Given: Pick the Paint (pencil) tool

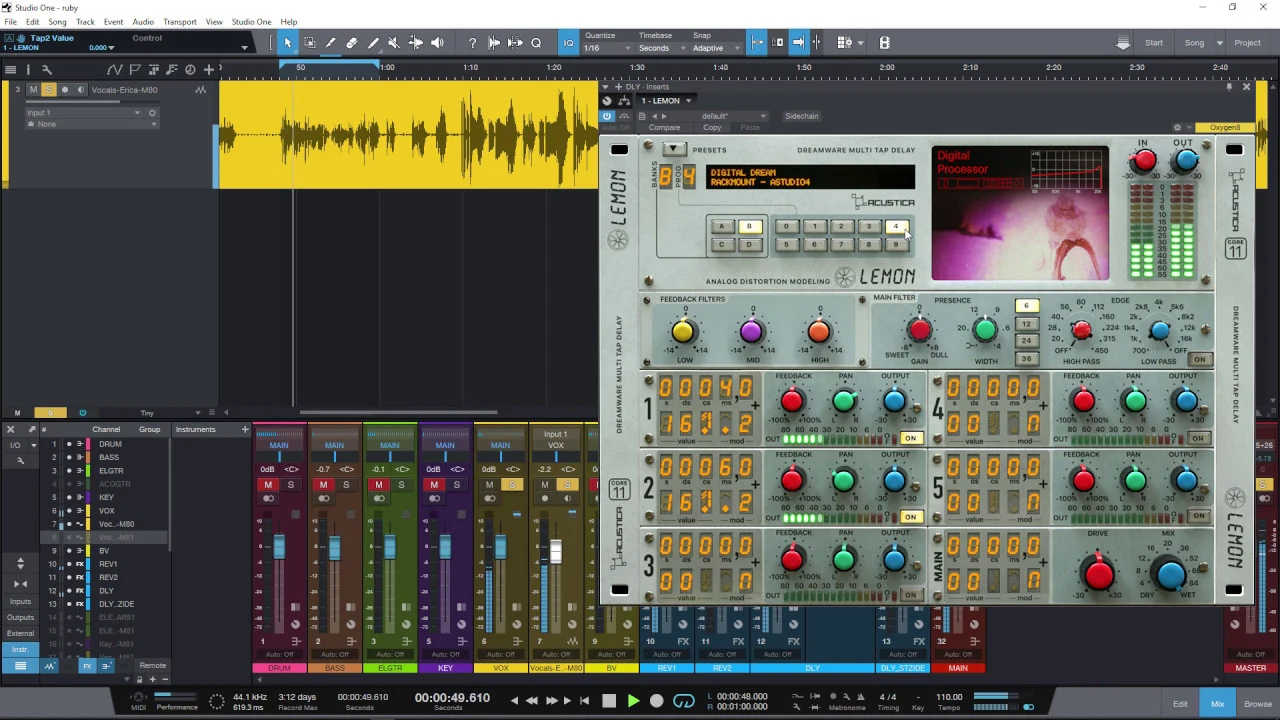Looking at the screenshot, I should [374, 43].
